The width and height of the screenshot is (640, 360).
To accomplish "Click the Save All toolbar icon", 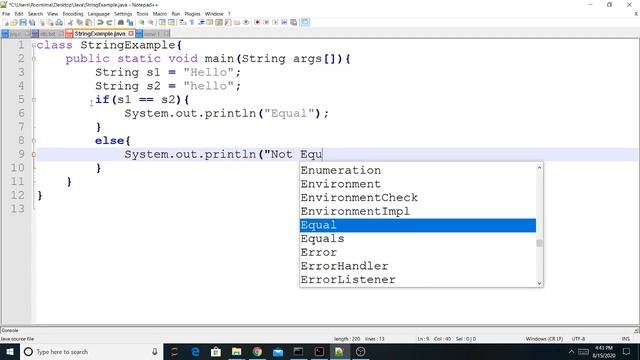I will point(32,22).
